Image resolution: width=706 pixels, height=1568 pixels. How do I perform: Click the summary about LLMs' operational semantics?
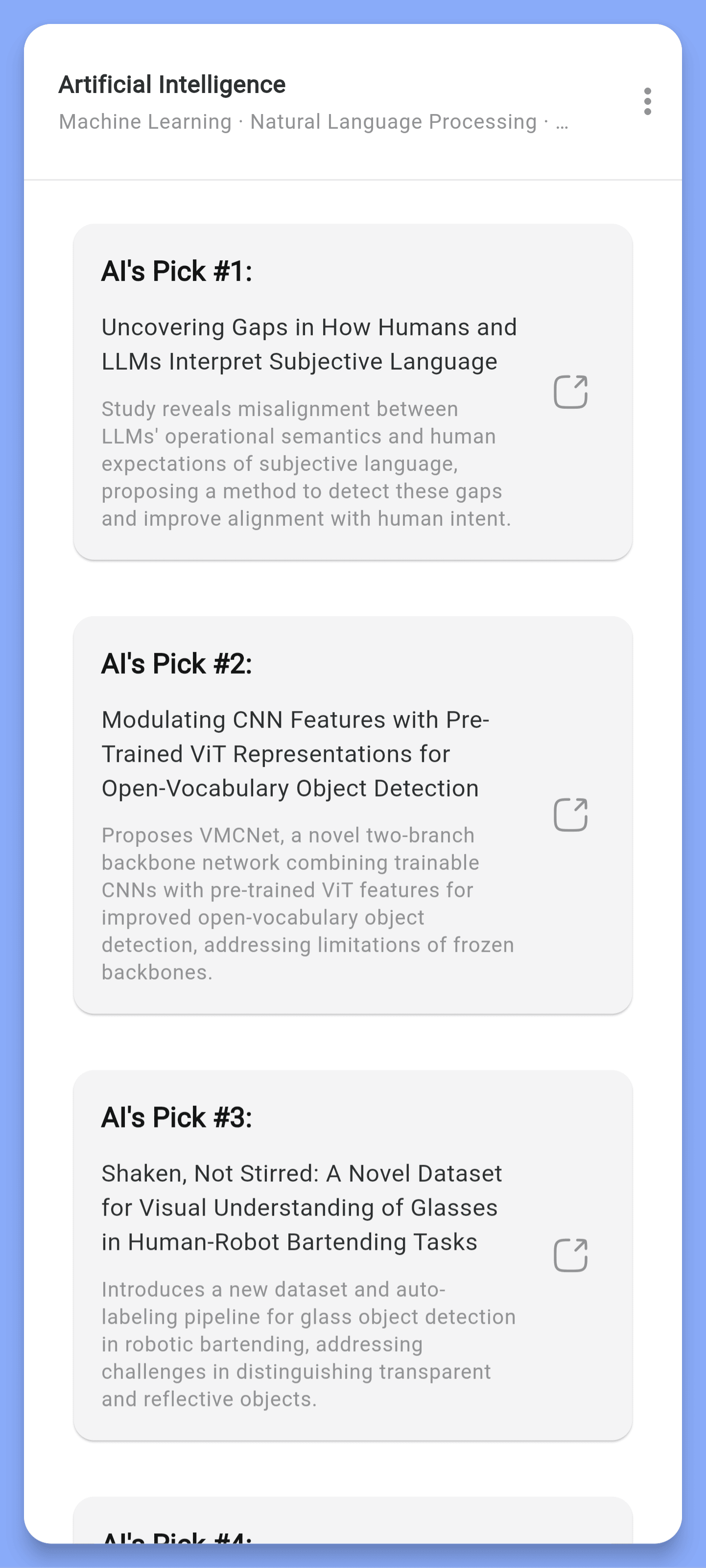[x=306, y=463]
